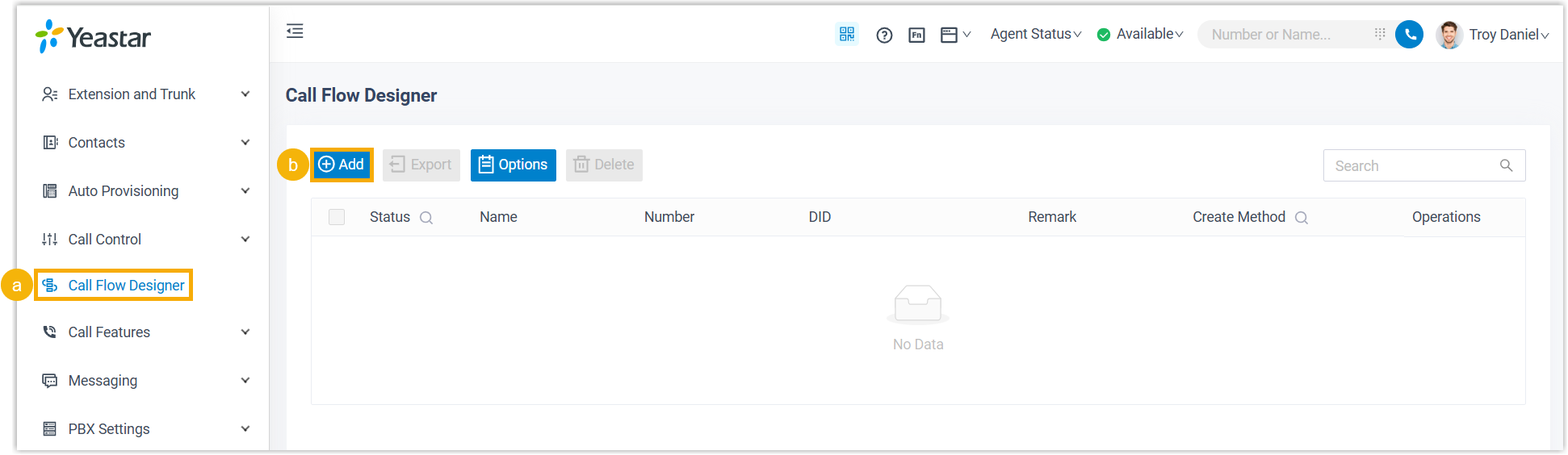
Task: Select Call Flow Designer in the sidebar
Action: click(x=126, y=286)
